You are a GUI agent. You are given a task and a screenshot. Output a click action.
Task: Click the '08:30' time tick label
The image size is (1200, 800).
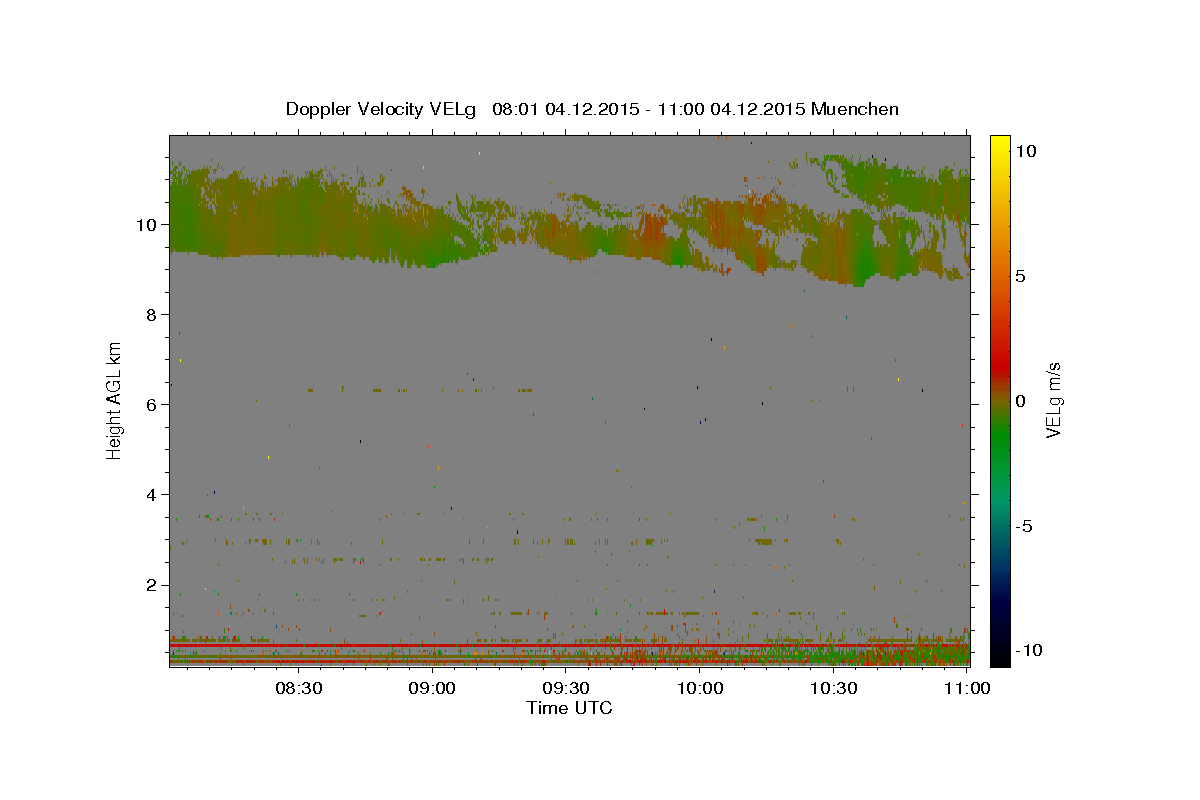[298, 688]
